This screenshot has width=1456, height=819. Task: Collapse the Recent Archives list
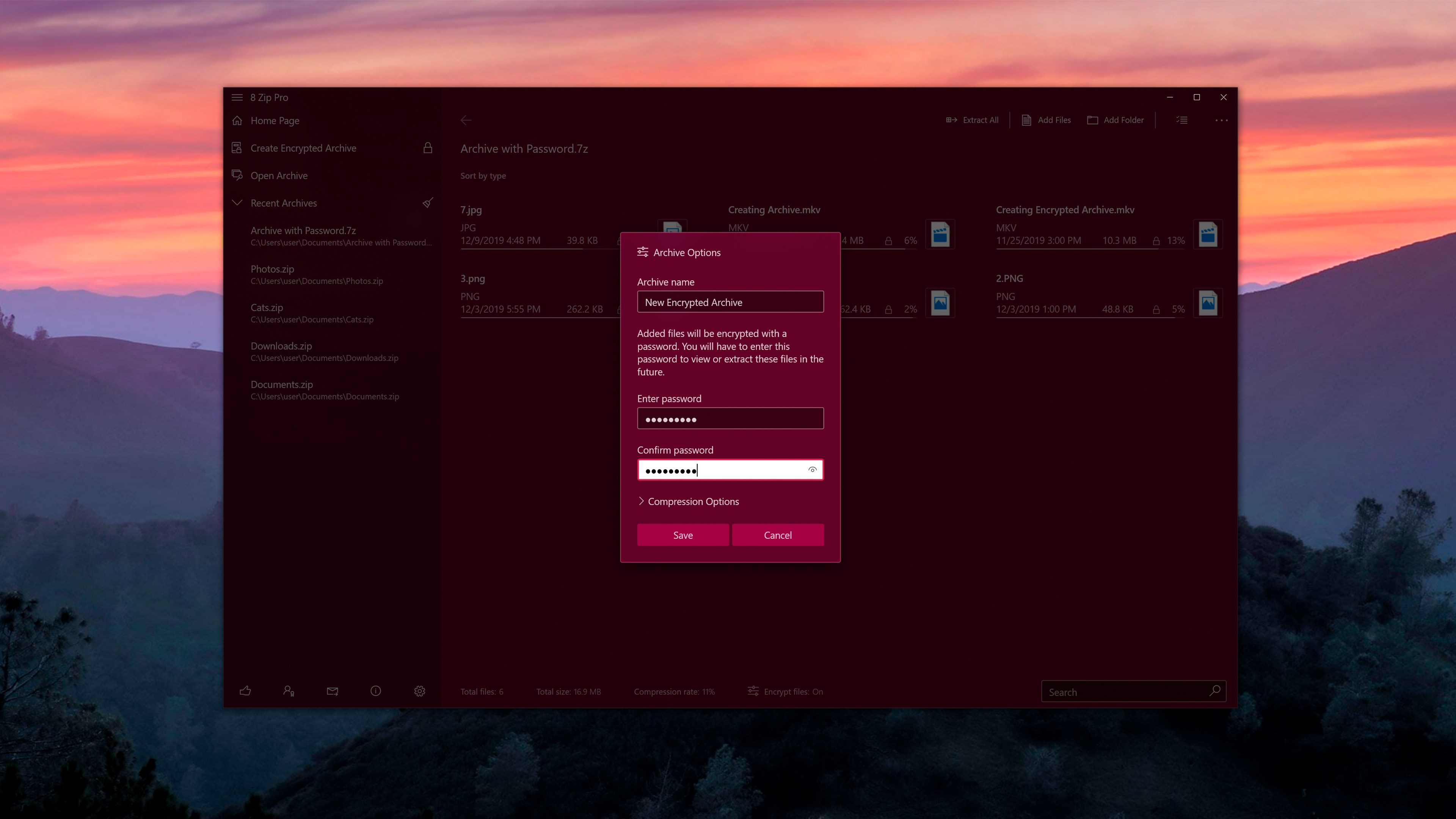pyautogui.click(x=237, y=202)
